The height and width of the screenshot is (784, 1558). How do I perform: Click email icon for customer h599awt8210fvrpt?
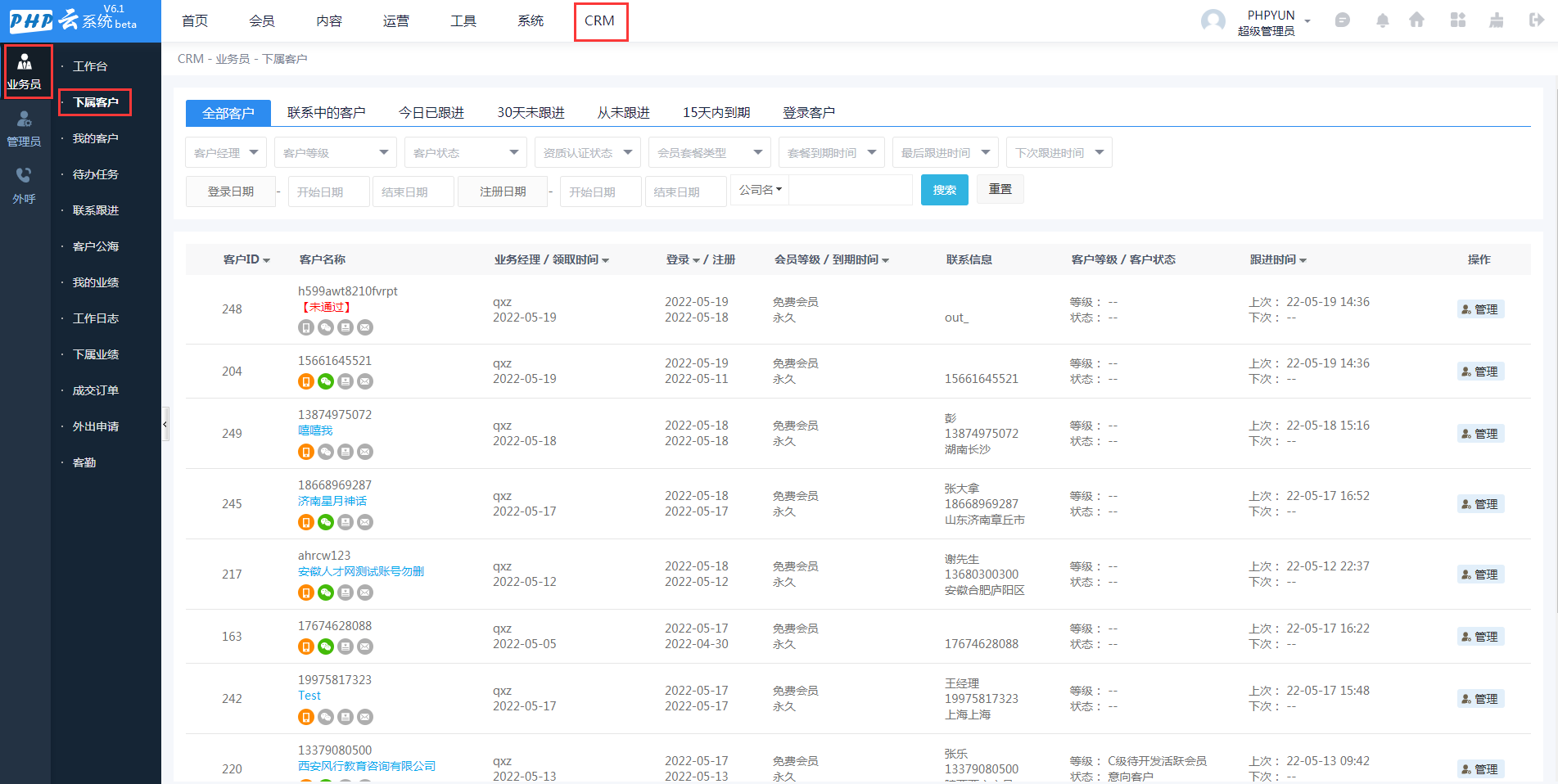pyautogui.click(x=365, y=327)
